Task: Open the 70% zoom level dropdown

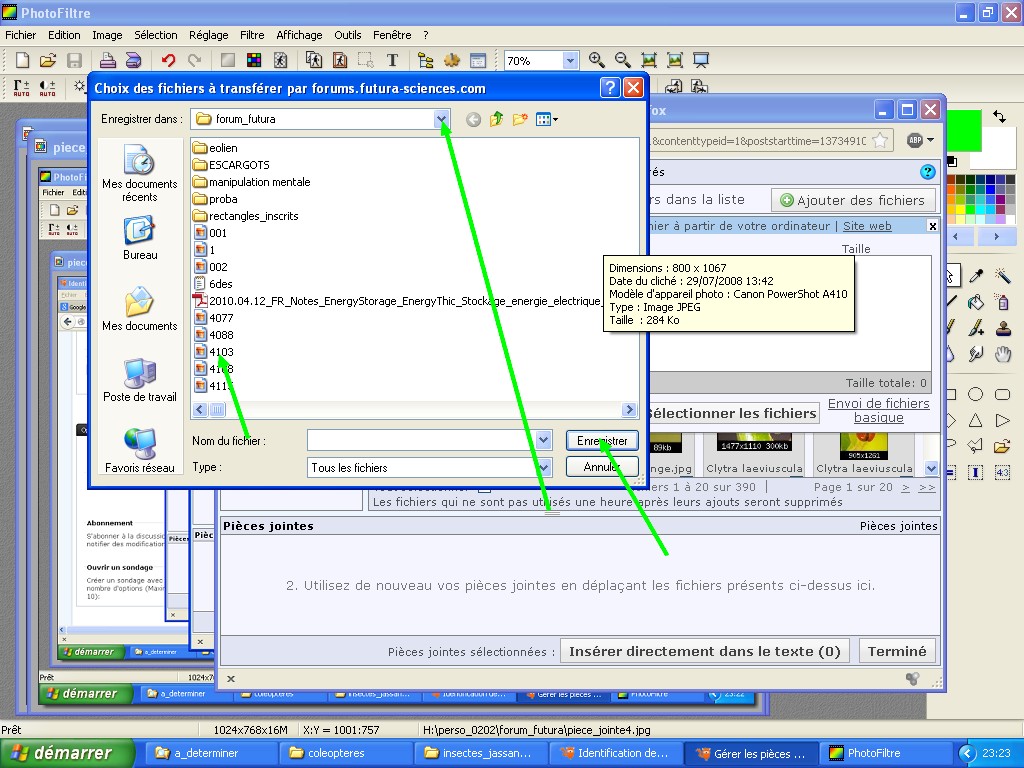Action: click(x=570, y=61)
